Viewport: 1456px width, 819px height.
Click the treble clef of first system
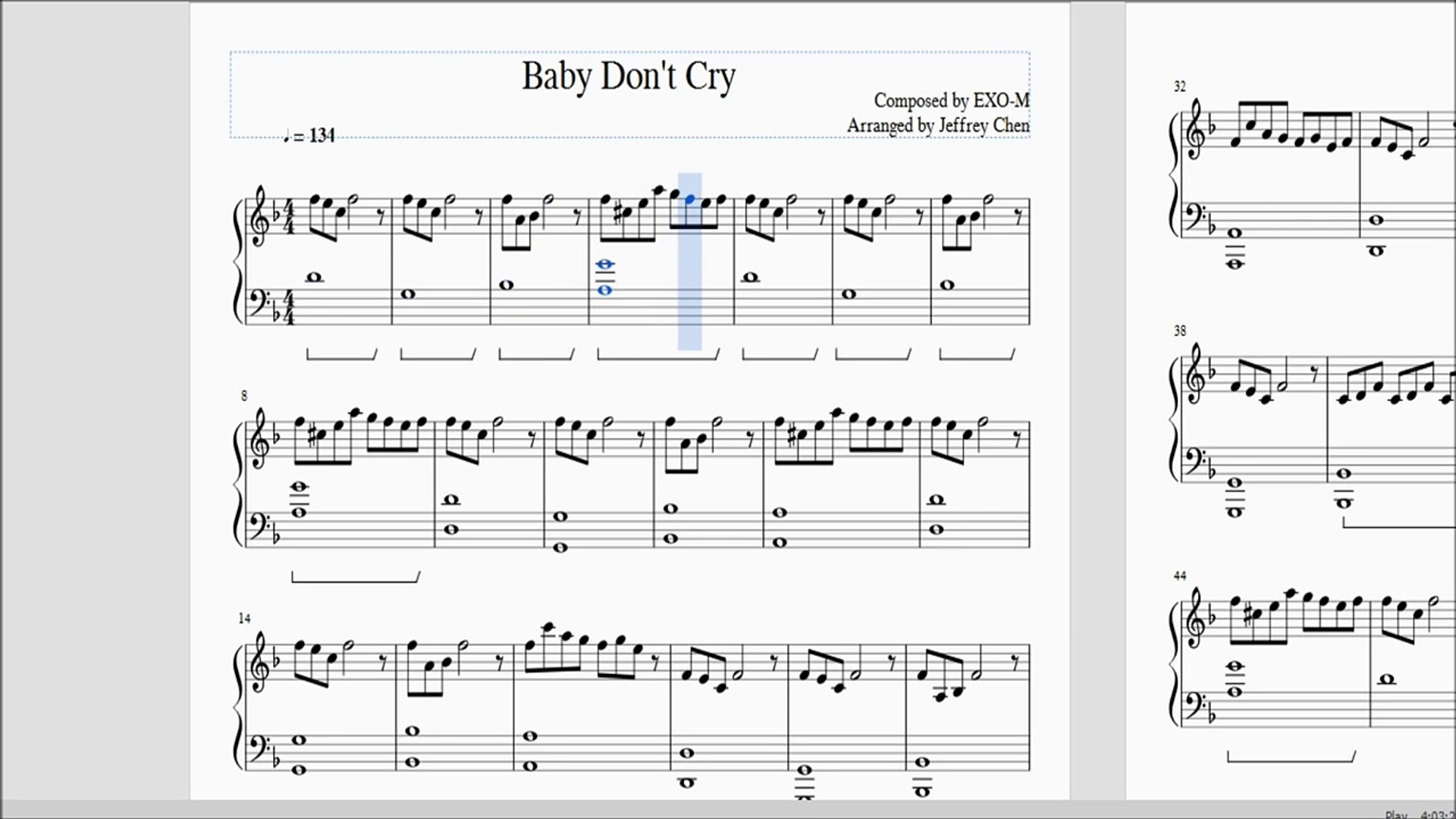[260, 215]
